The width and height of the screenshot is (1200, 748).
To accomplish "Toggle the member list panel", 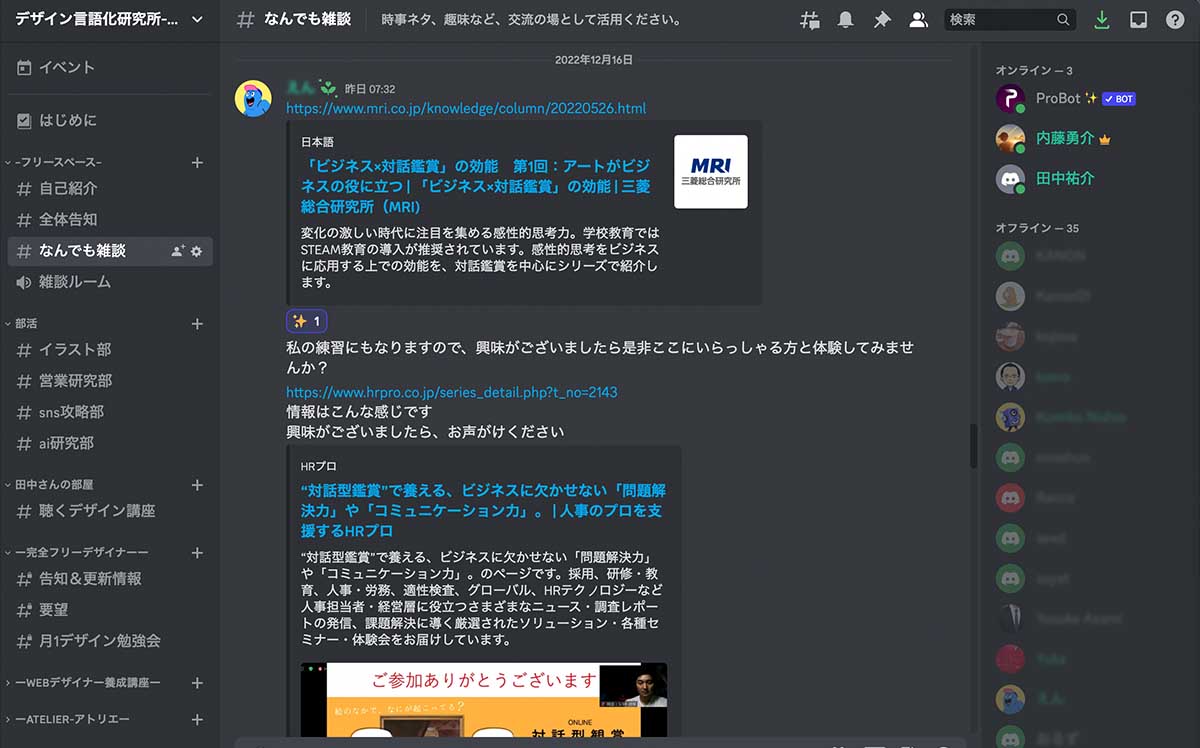I will [x=918, y=20].
